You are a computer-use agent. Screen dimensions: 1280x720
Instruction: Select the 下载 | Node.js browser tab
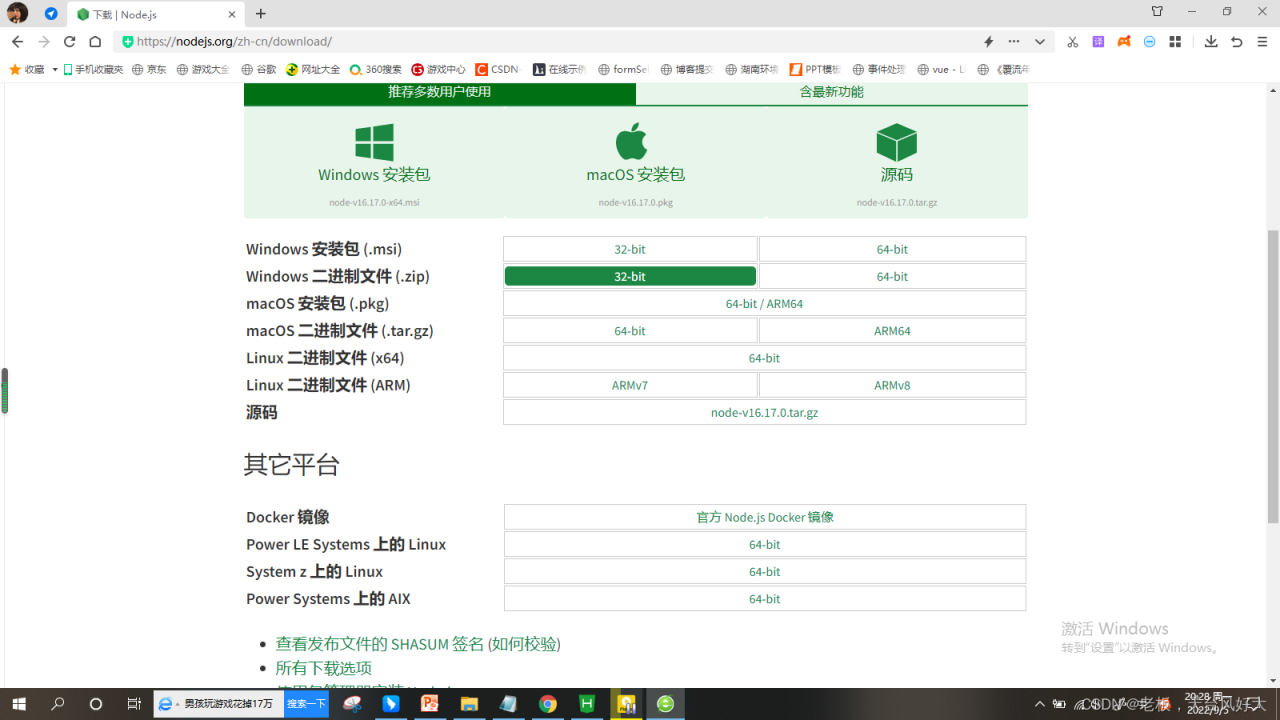point(157,14)
